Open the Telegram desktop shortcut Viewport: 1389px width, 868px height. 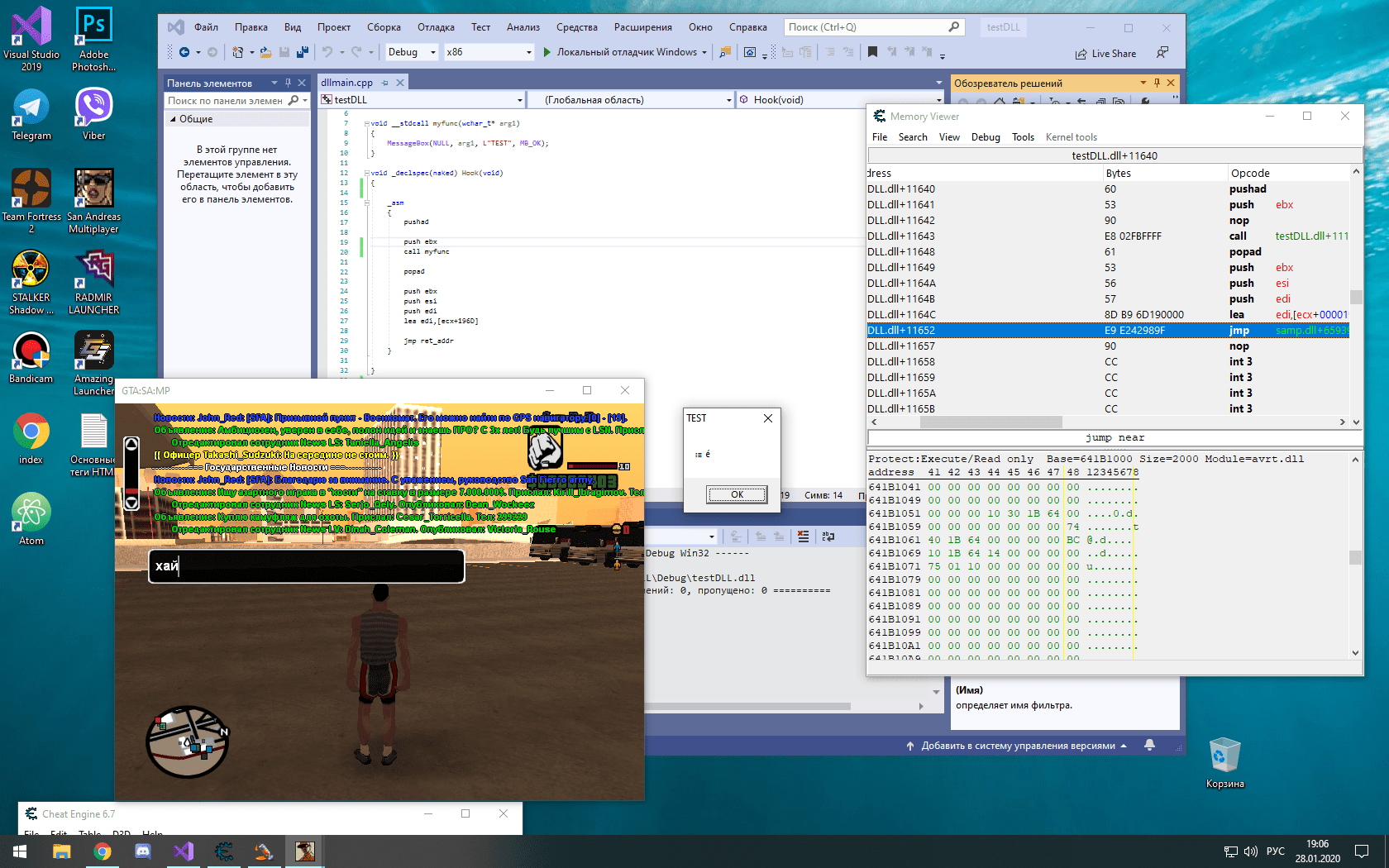pyautogui.click(x=31, y=115)
